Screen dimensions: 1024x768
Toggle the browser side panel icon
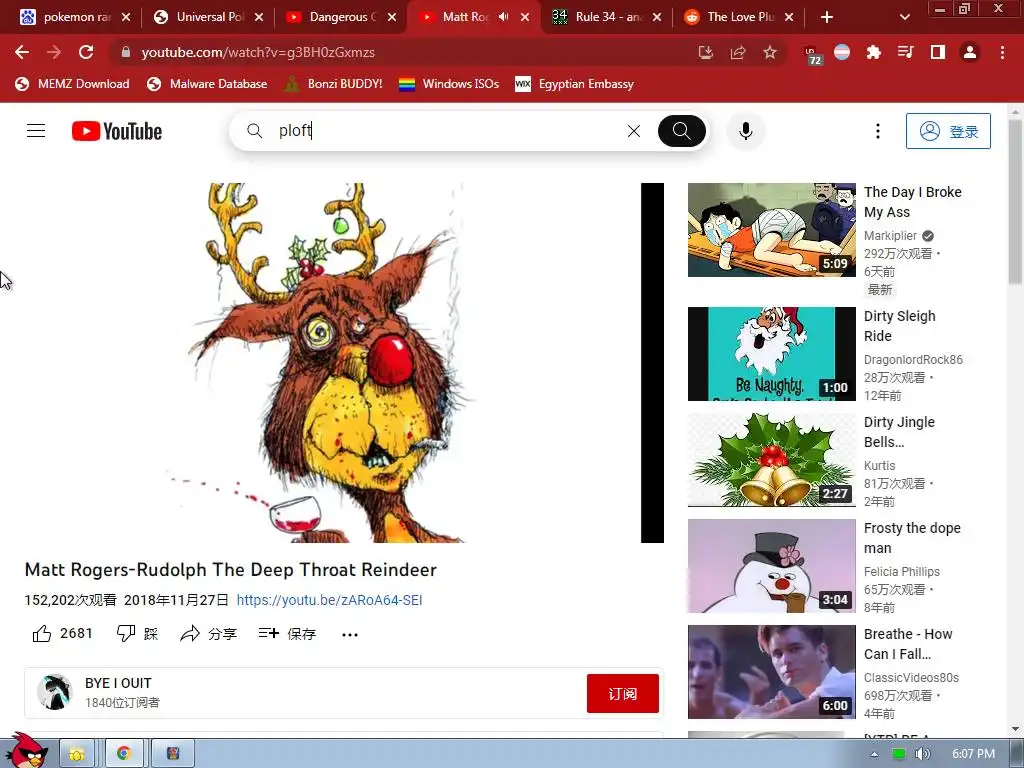[x=938, y=52]
